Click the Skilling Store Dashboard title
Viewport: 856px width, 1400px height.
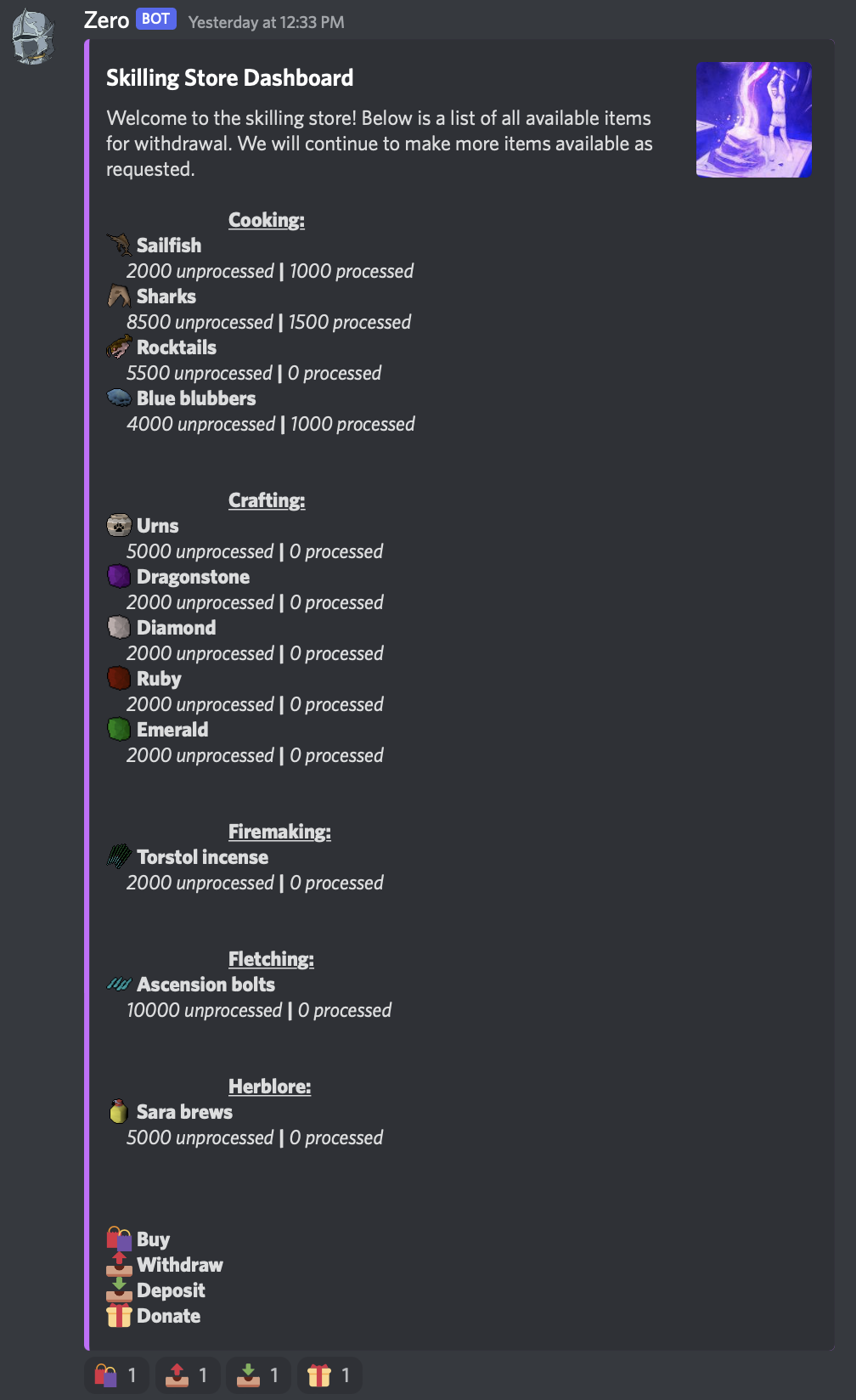tap(229, 78)
